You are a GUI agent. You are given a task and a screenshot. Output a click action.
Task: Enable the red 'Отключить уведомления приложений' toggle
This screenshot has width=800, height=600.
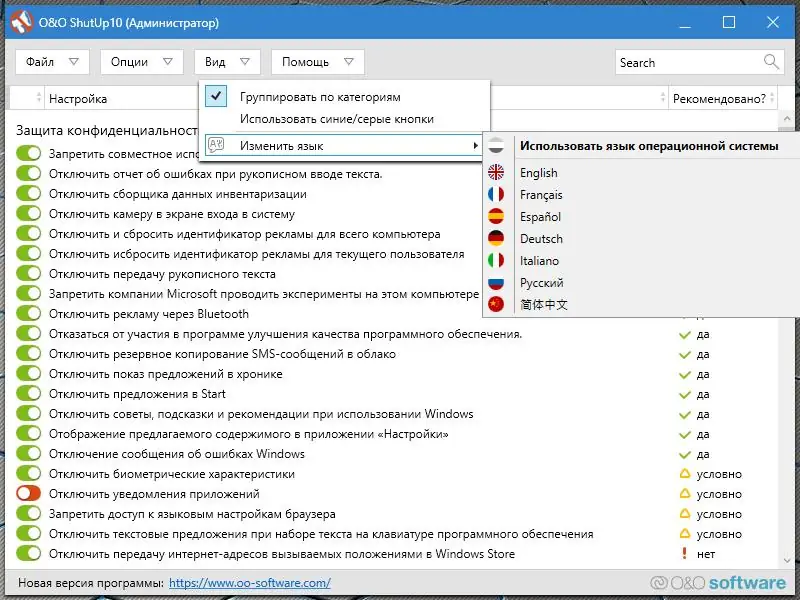click(27, 493)
